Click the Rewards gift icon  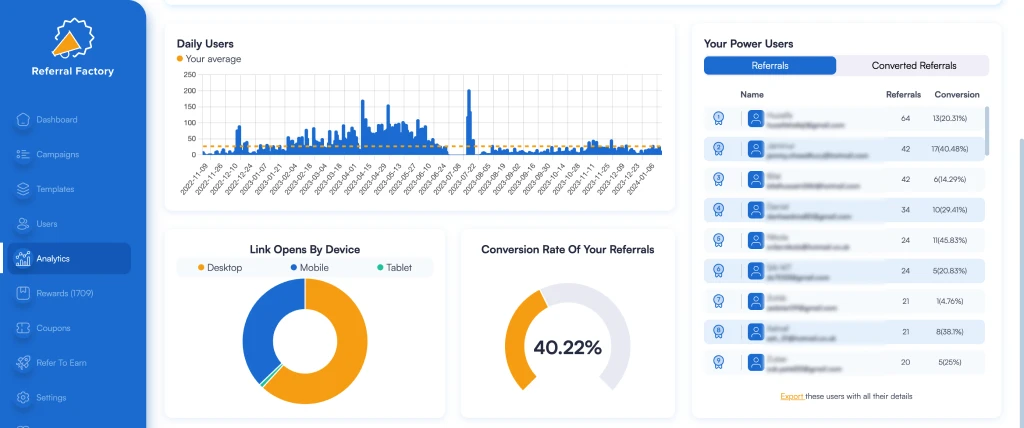coord(23,293)
